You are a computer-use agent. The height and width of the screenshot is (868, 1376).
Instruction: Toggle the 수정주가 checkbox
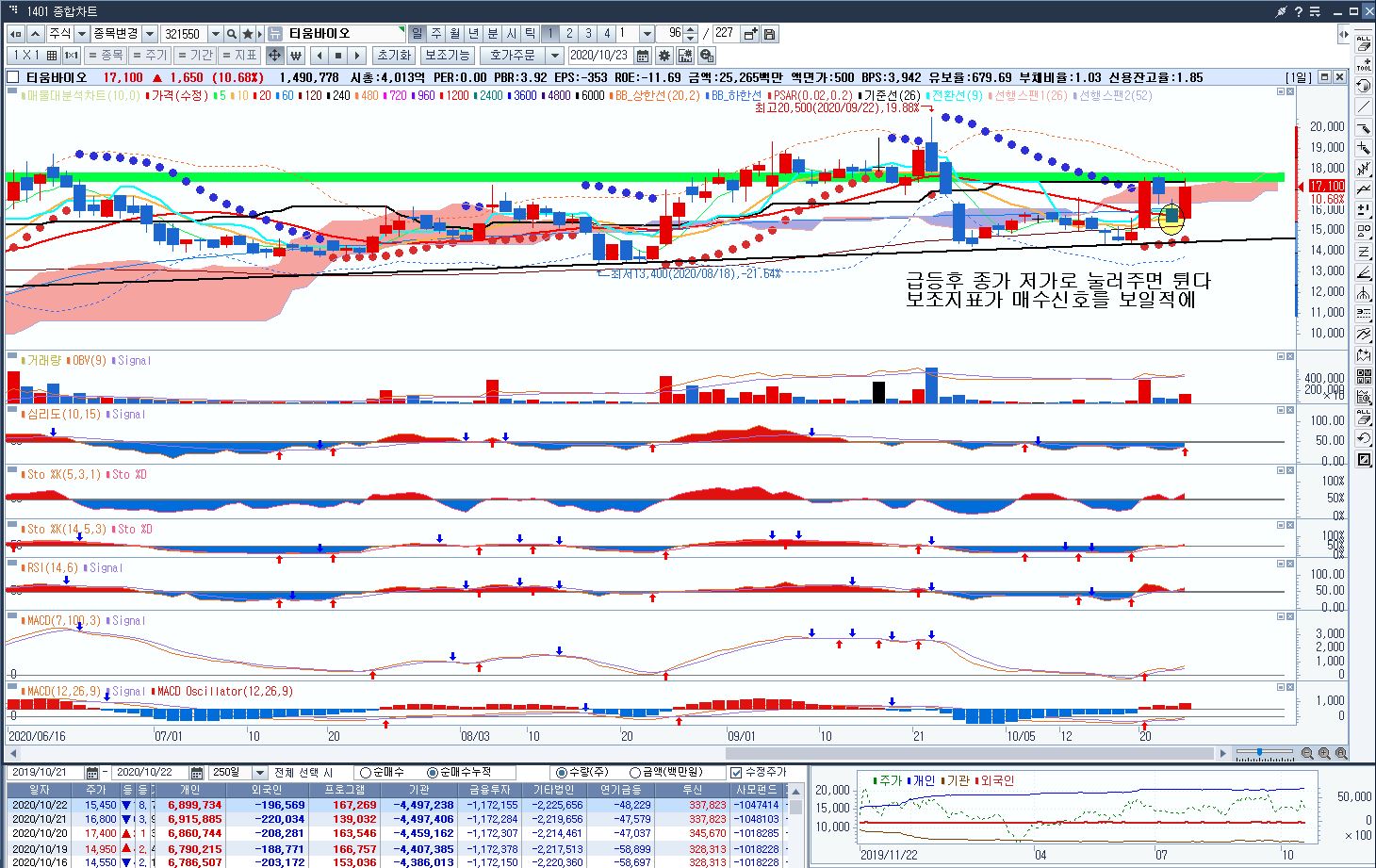click(736, 773)
